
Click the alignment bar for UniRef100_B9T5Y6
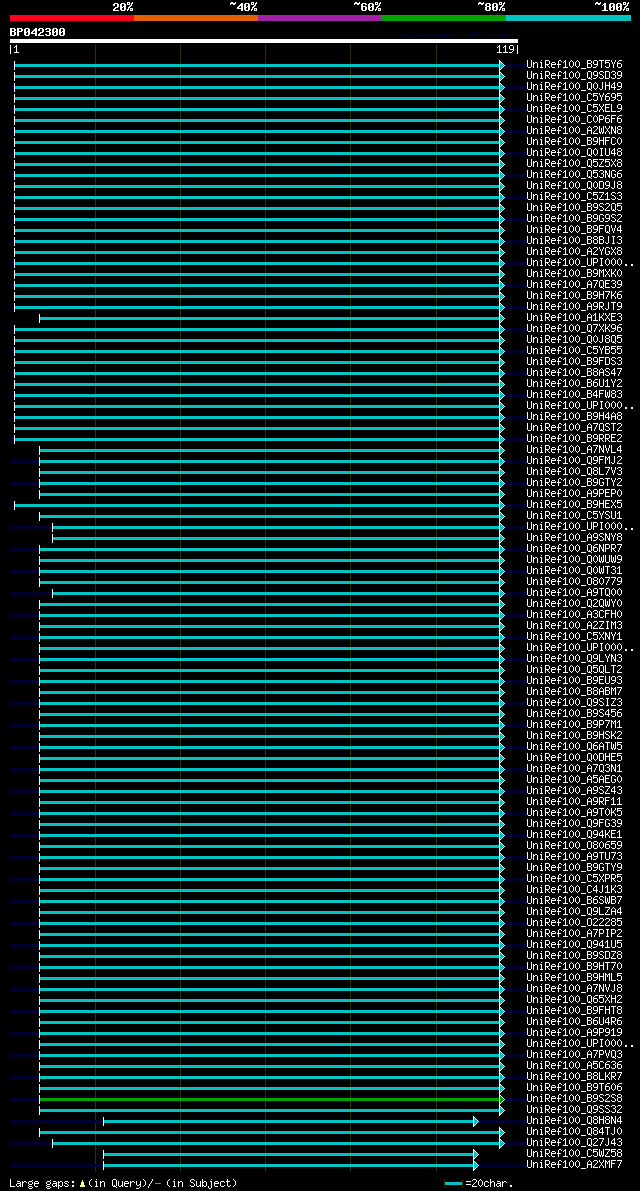259,65
